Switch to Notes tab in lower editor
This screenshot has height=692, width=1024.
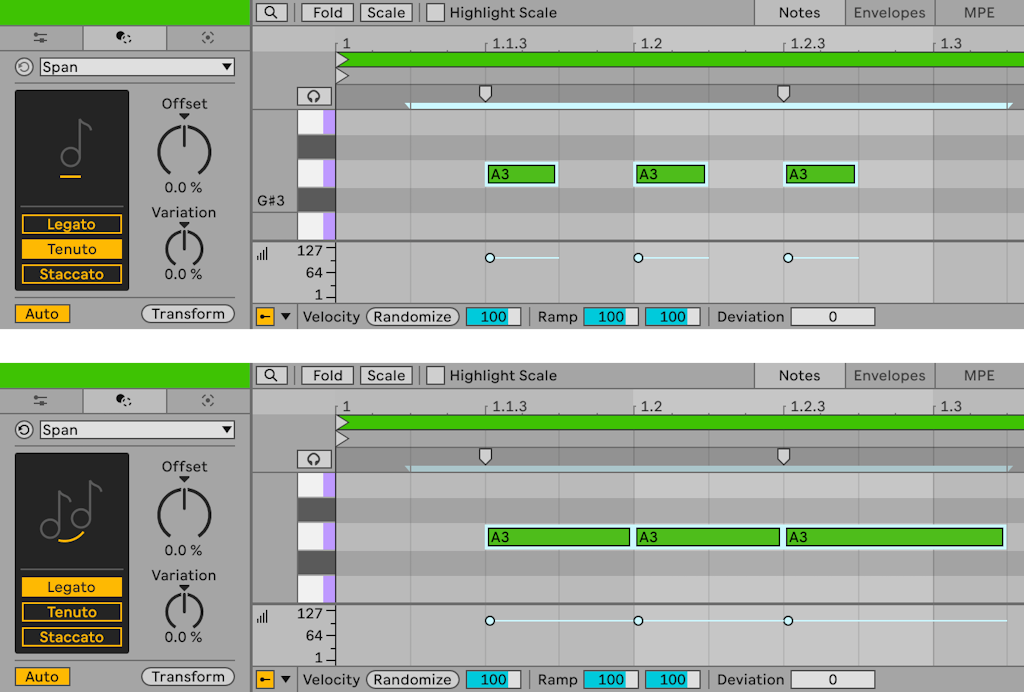click(x=799, y=375)
